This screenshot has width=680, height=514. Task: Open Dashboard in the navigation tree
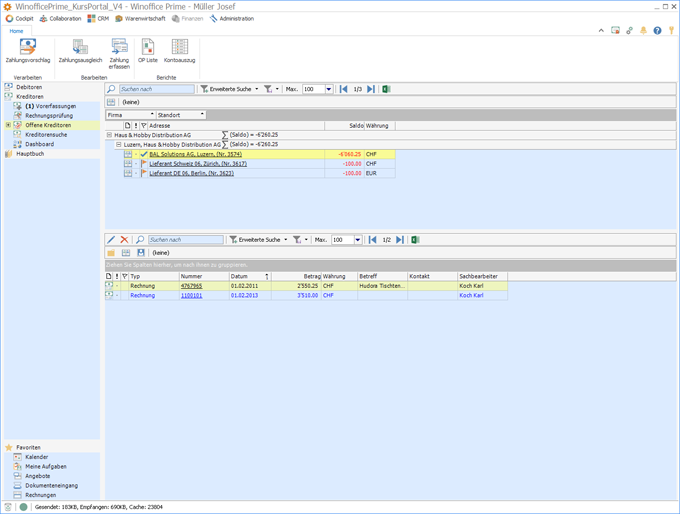[x=39, y=144]
